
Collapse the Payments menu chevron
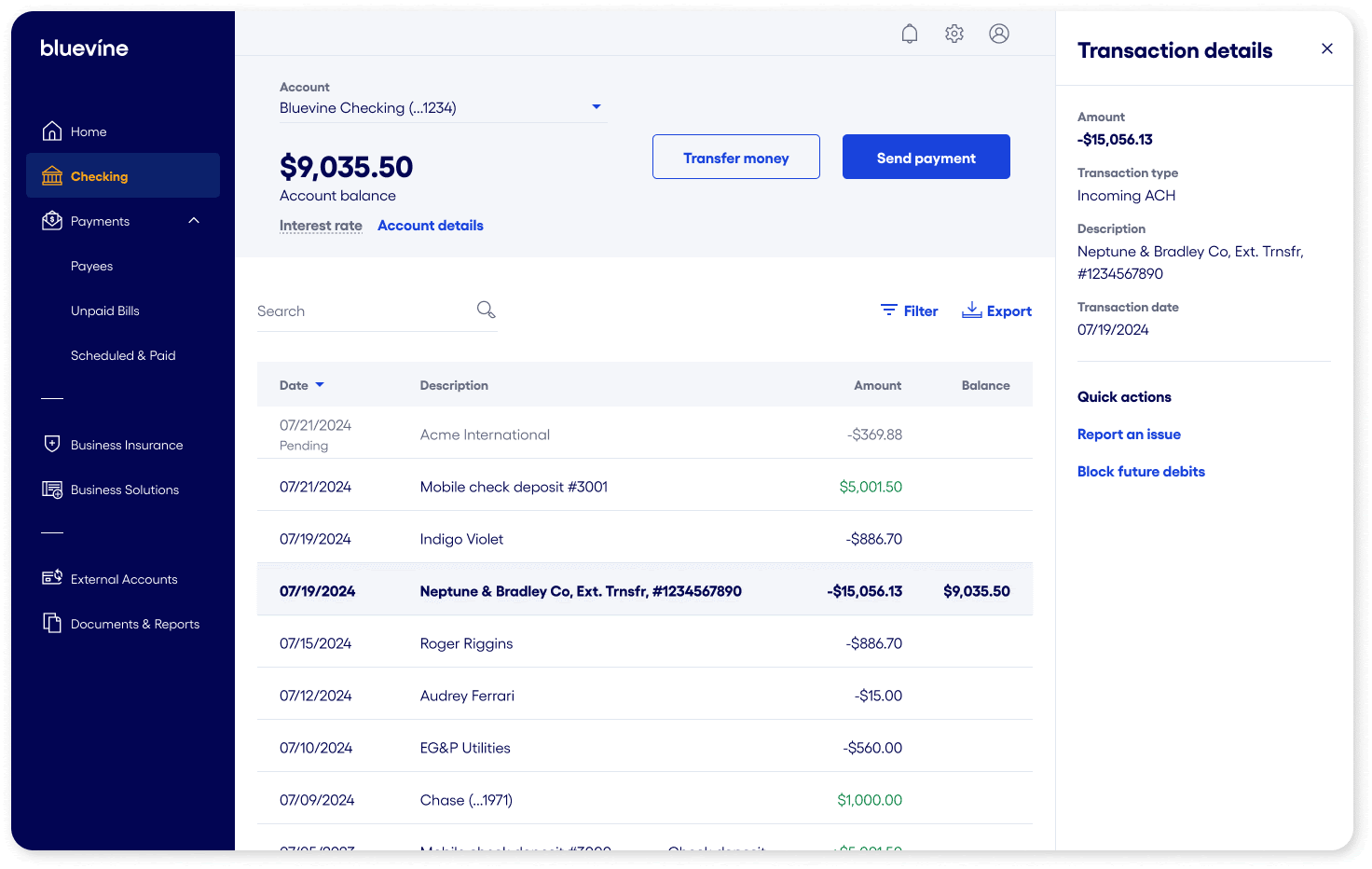[x=194, y=221]
